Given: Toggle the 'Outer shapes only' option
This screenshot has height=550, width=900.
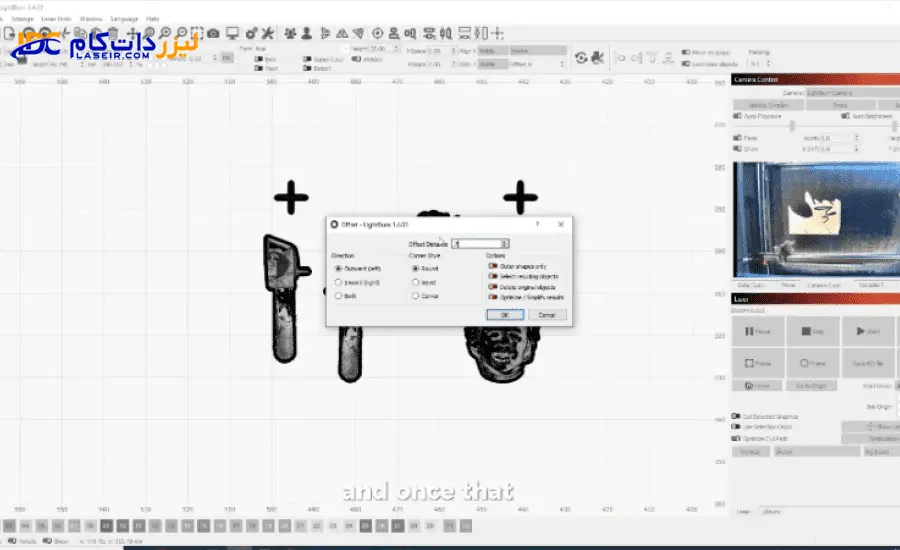Looking at the screenshot, I should pos(492,266).
